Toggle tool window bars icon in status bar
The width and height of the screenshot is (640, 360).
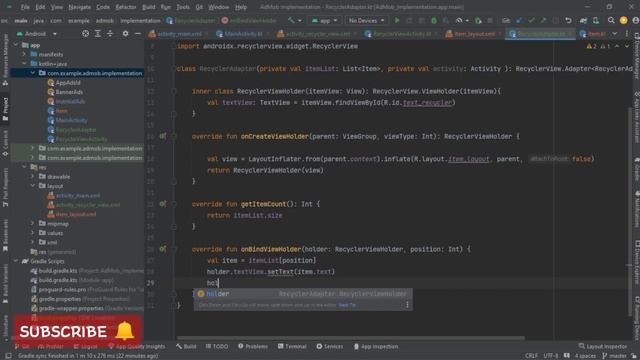point(8,356)
